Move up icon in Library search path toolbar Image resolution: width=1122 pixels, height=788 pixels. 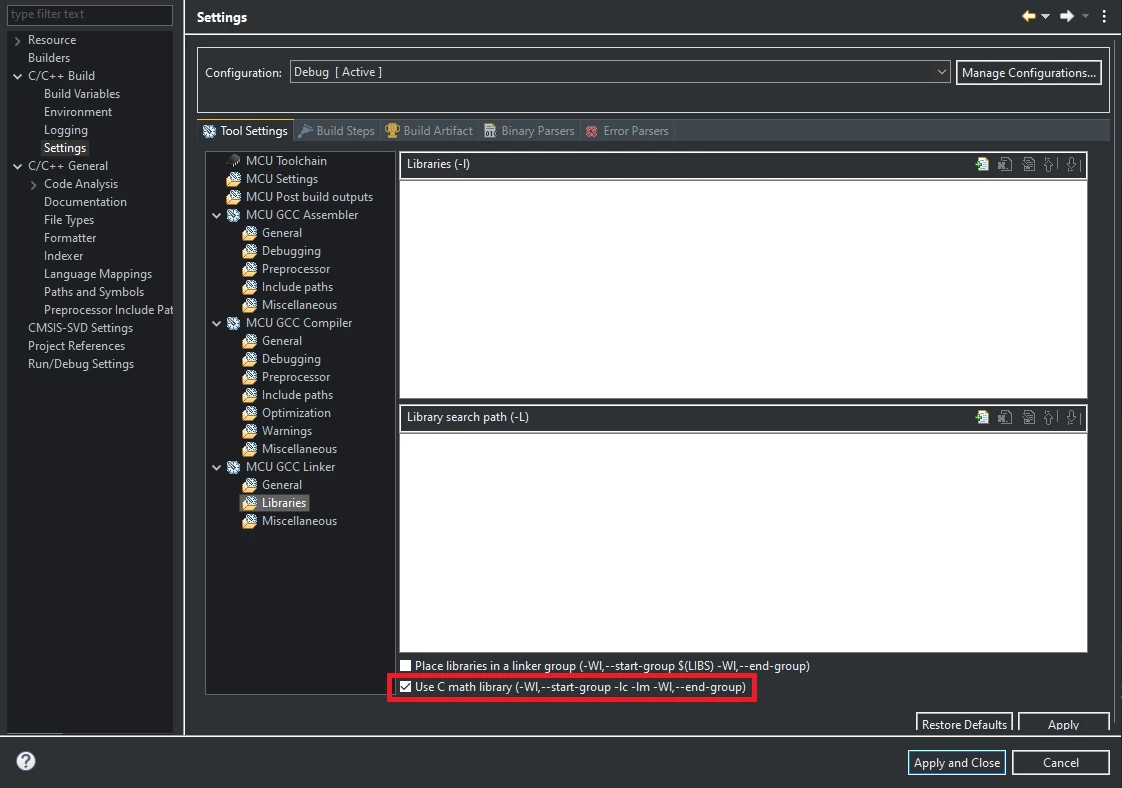[1050, 417]
